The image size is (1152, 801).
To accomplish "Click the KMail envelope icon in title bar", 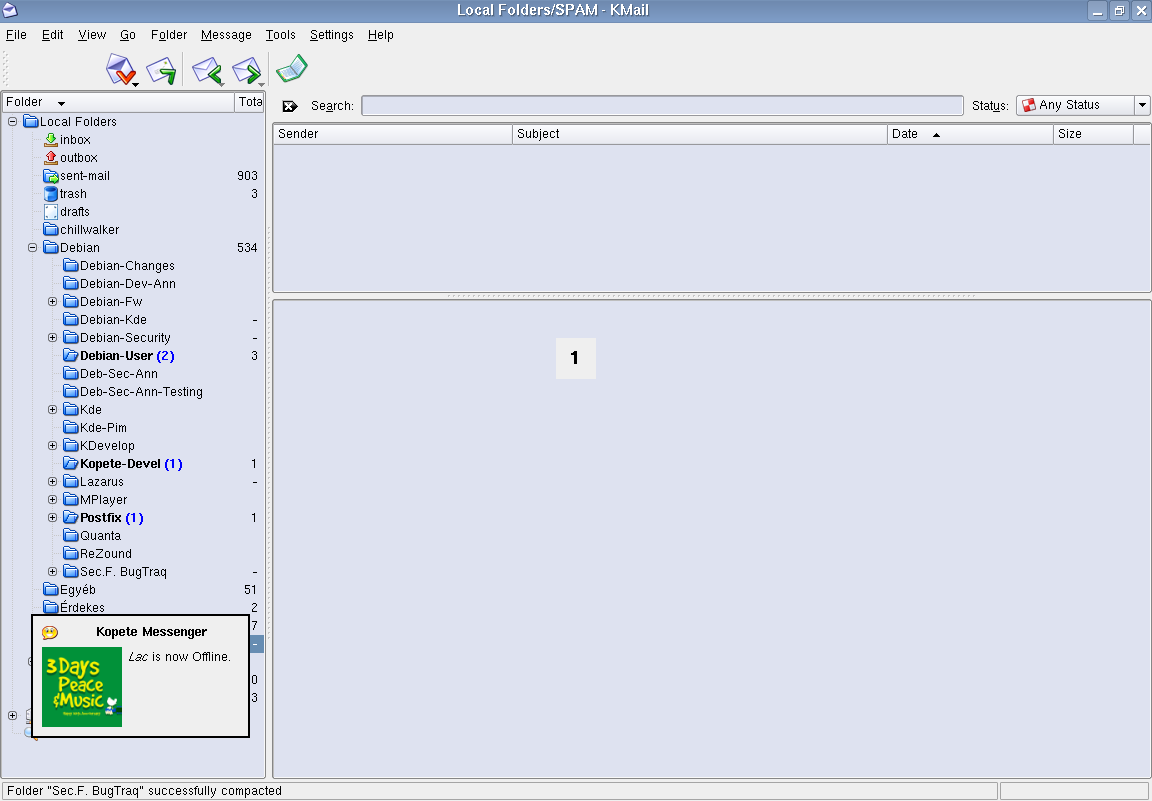I will (x=10, y=10).
